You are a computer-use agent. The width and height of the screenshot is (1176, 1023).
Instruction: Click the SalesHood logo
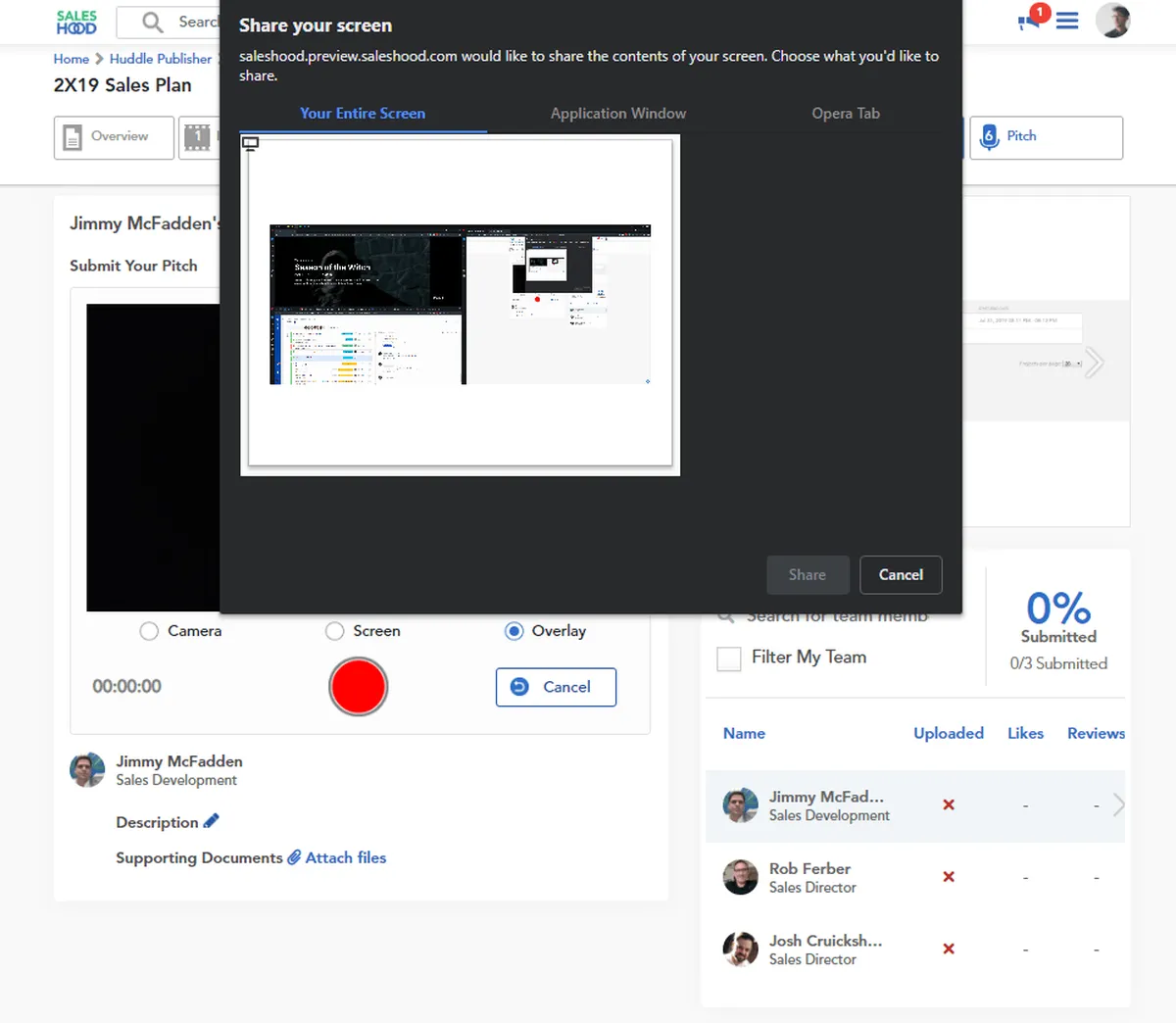[76, 22]
